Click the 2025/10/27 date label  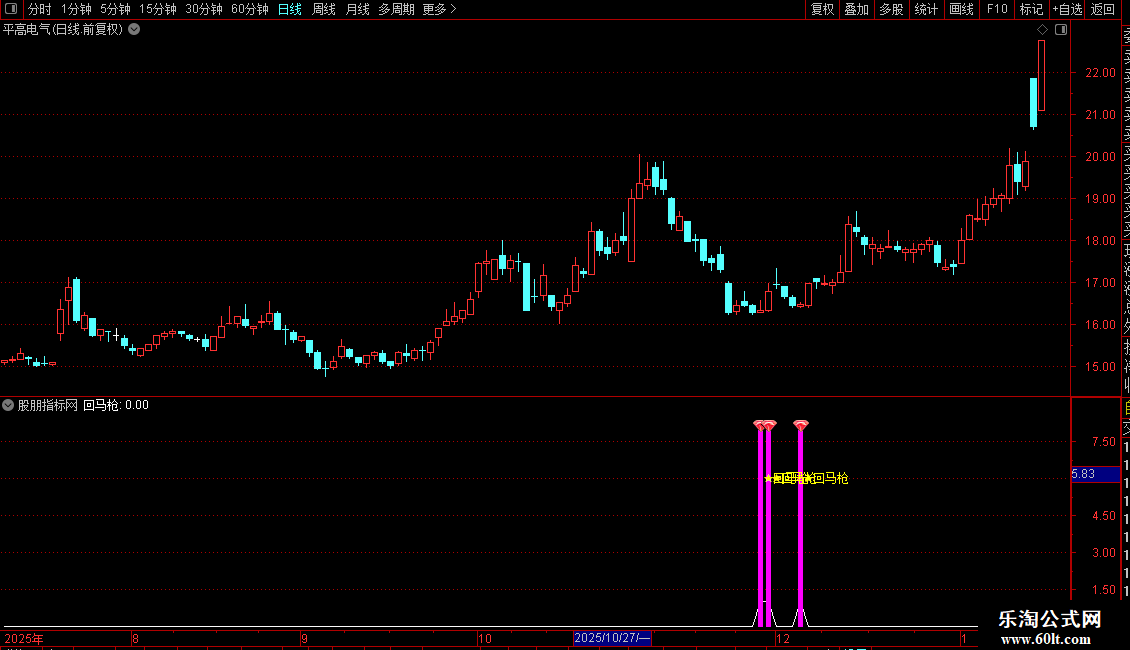coord(613,638)
